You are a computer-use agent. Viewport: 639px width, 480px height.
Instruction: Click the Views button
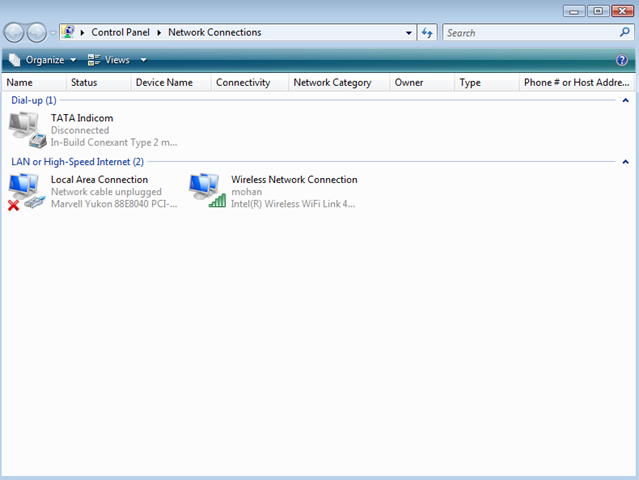(x=109, y=60)
